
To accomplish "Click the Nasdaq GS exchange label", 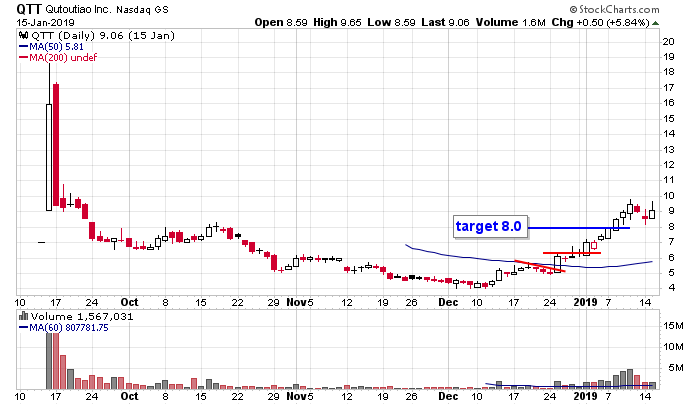I will click(x=142, y=9).
